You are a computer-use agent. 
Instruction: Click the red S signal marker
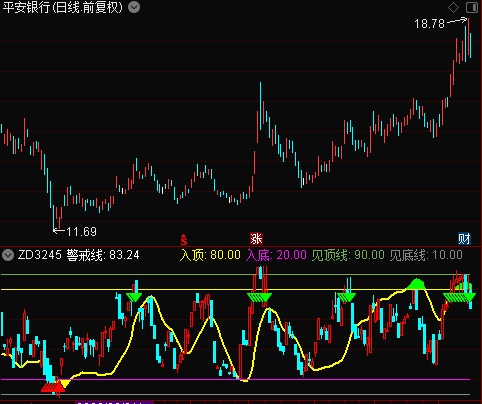click(184, 239)
